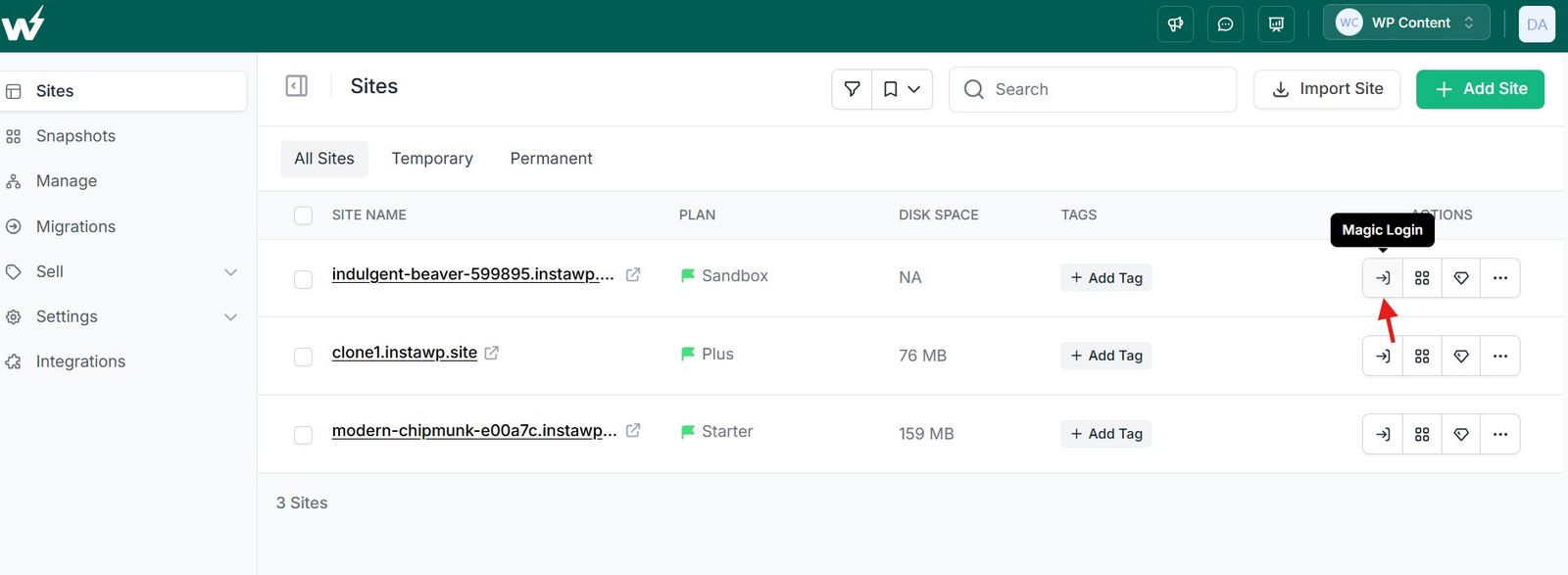The image size is (1568, 575).
Task: Check the clone1.instawp.site checkbox
Action: [x=304, y=357]
